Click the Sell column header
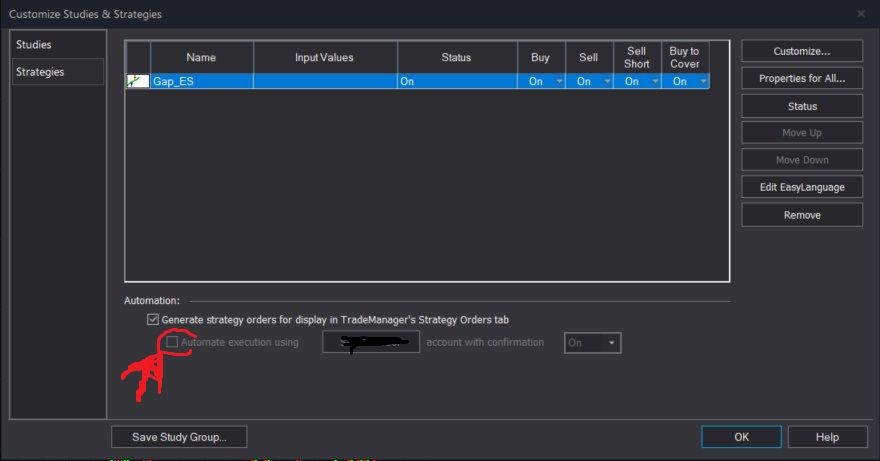The width and height of the screenshot is (880, 461). pyautogui.click(x=589, y=57)
